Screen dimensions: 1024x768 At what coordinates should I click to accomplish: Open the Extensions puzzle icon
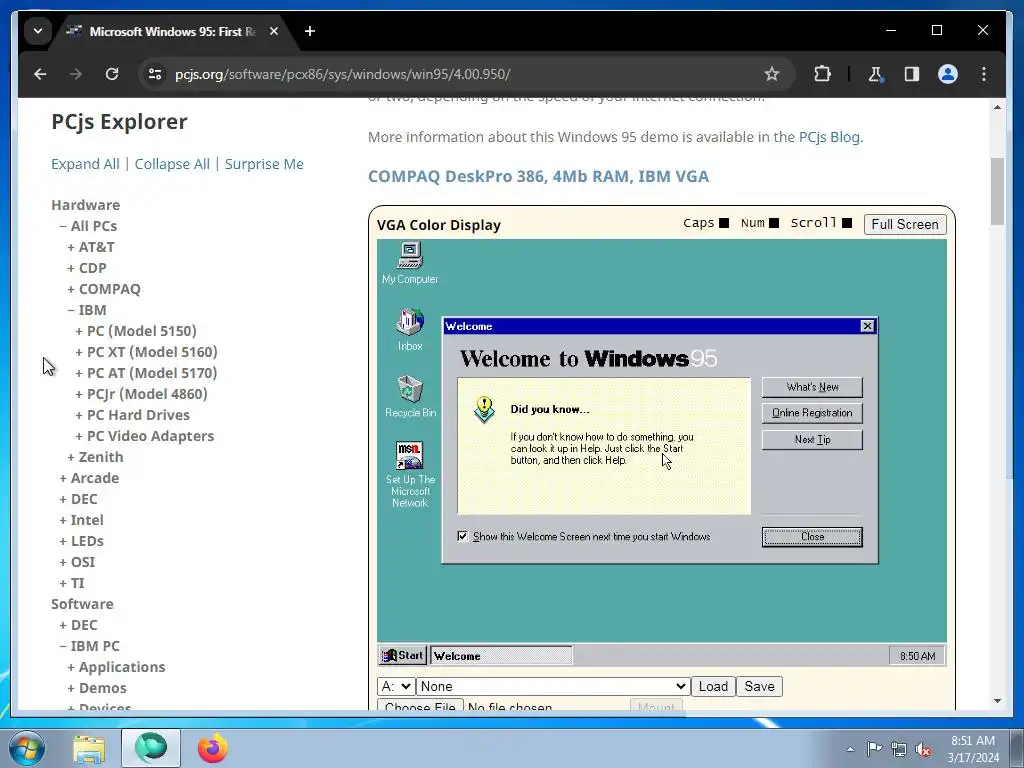point(822,74)
